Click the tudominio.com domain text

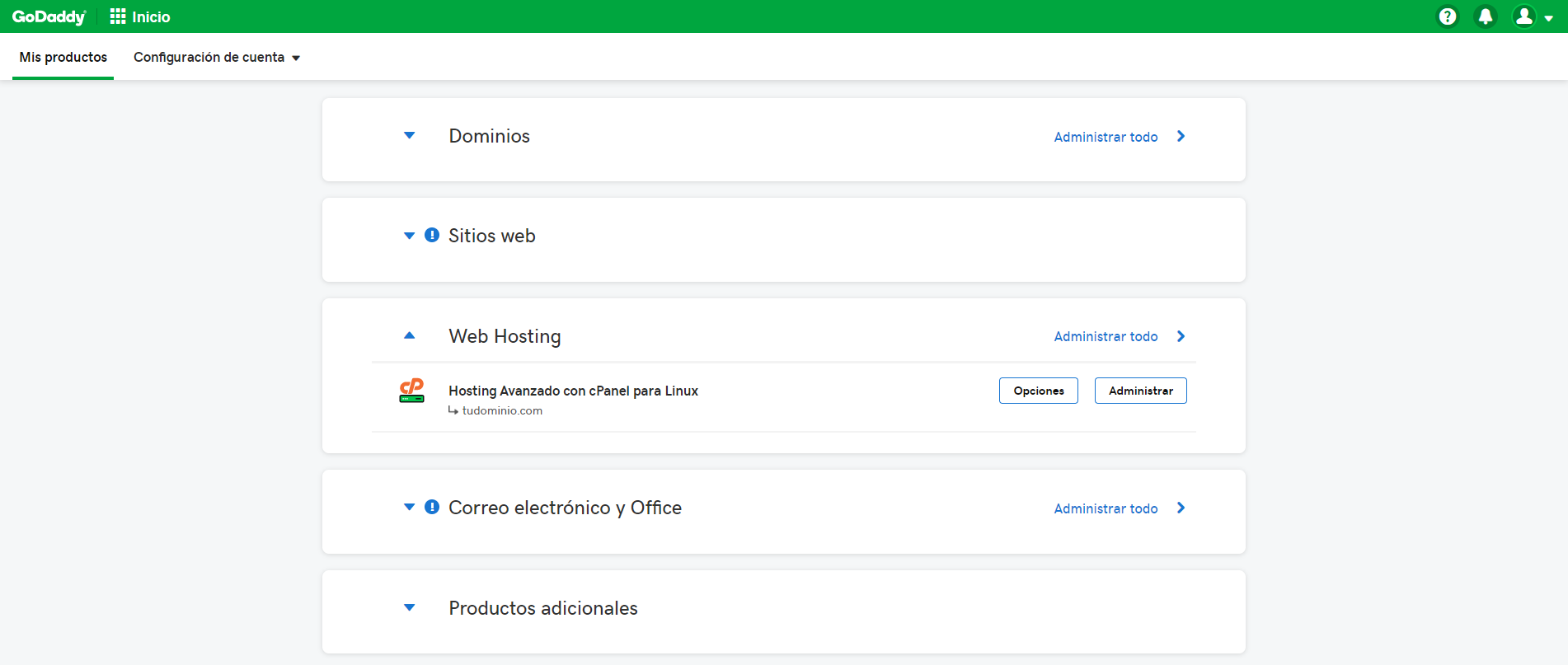click(x=502, y=410)
